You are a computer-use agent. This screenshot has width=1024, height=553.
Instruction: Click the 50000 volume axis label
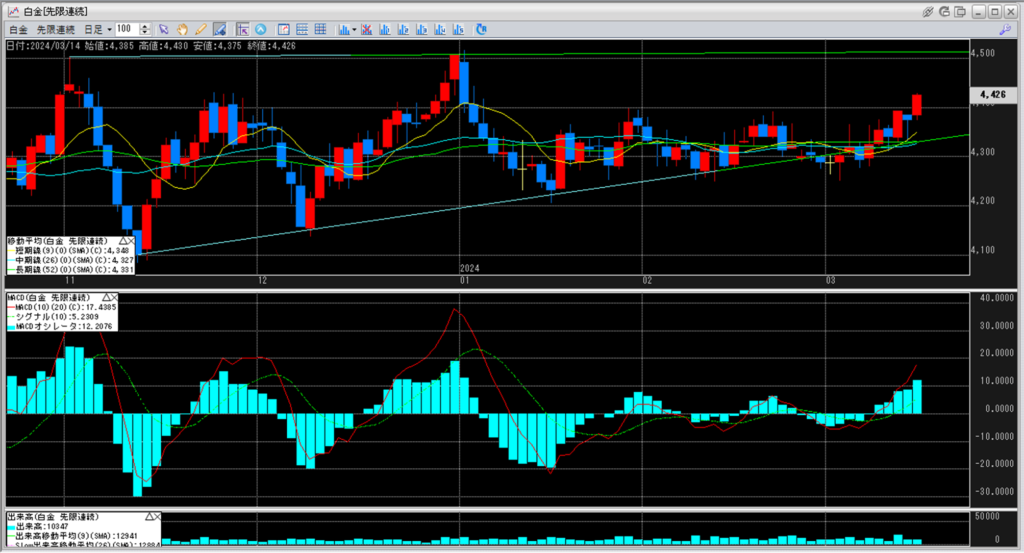click(x=987, y=516)
